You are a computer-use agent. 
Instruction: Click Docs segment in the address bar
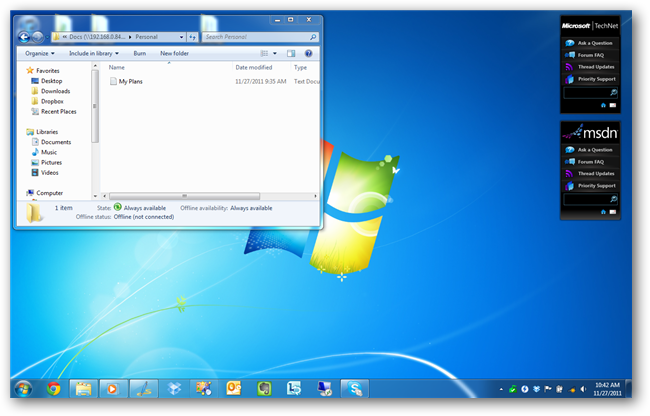pyautogui.click(x=97, y=37)
